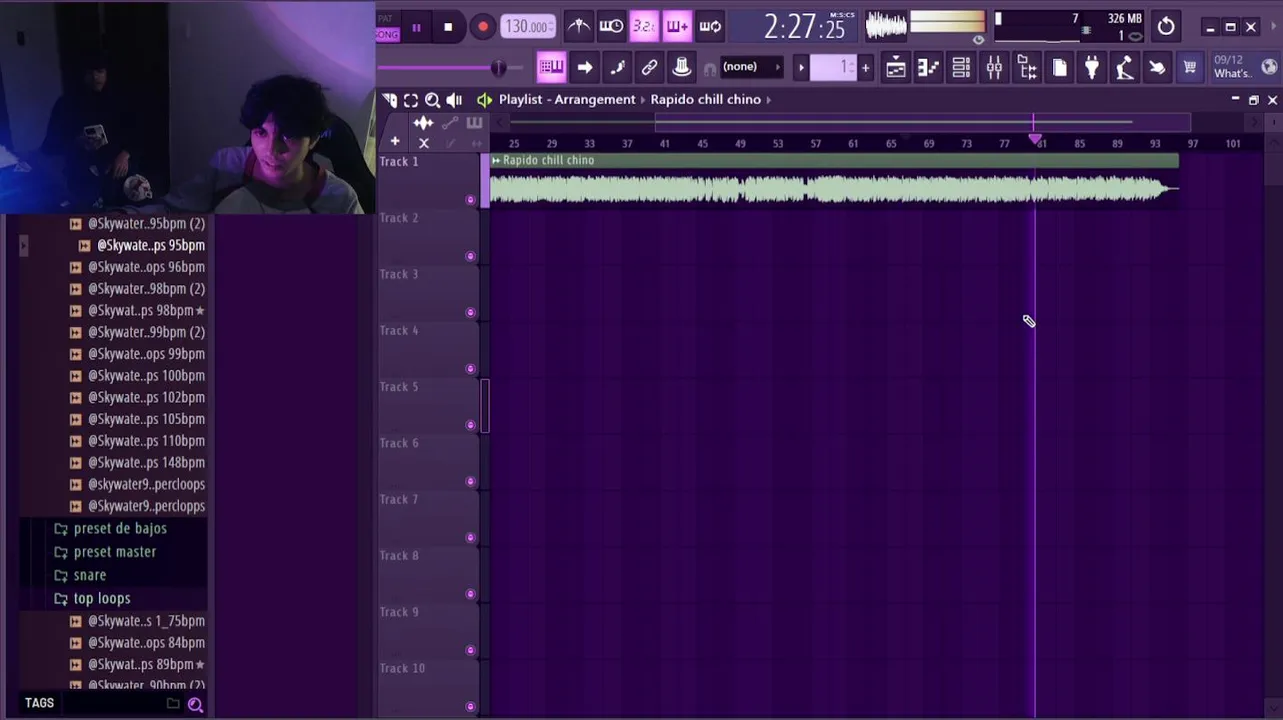
Task: Adjust the main horizontal slider knob
Action: (498, 67)
